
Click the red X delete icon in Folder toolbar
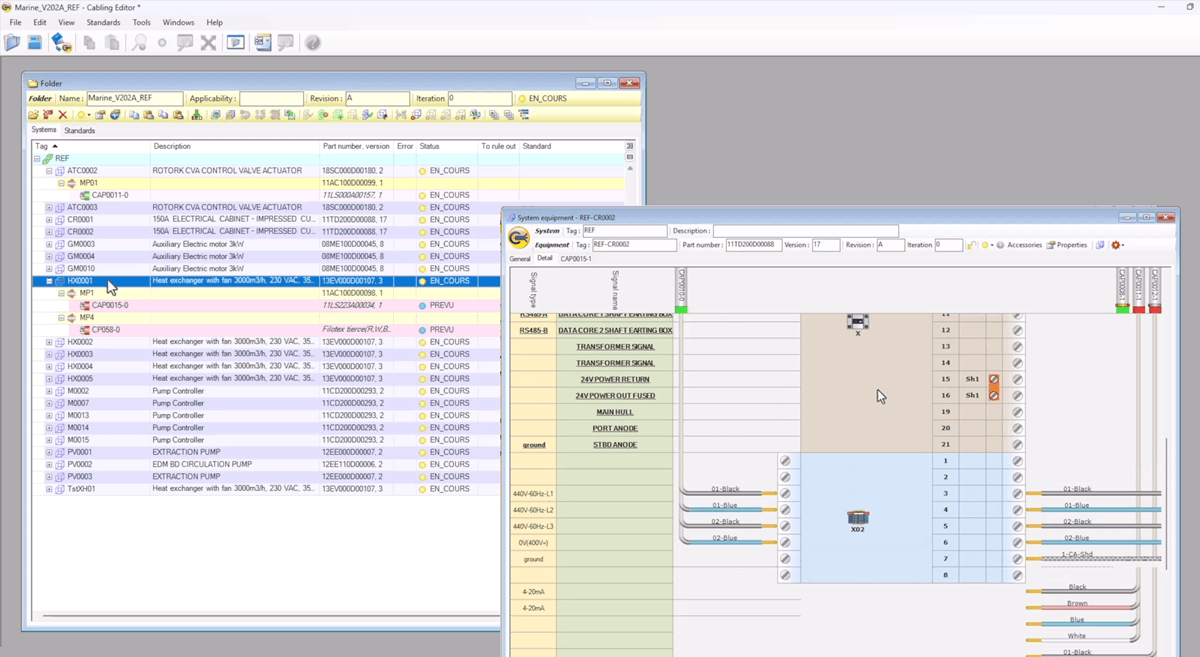pyautogui.click(x=62, y=115)
